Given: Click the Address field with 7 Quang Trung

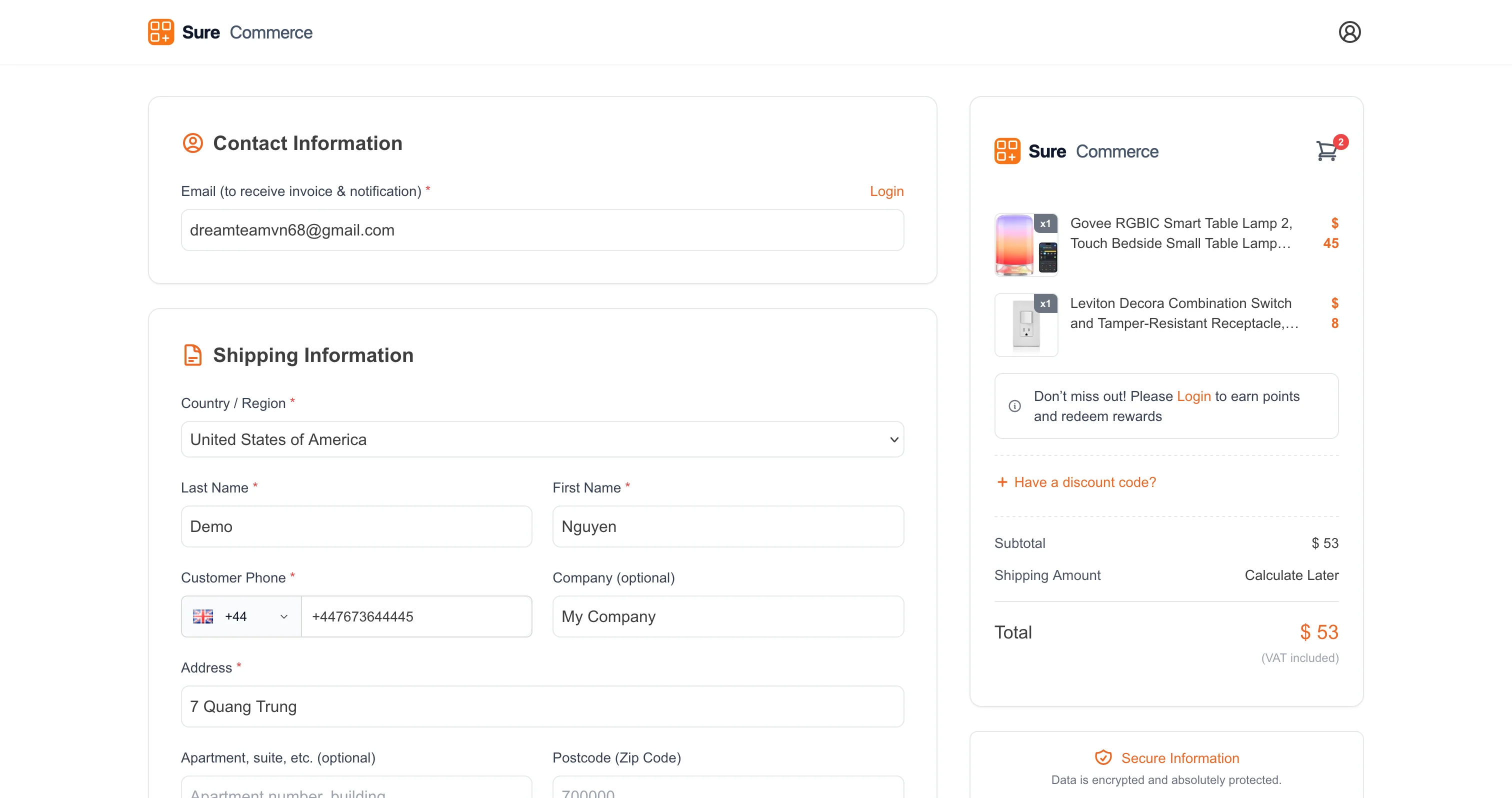Looking at the screenshot, I should [x=542, y=706].
